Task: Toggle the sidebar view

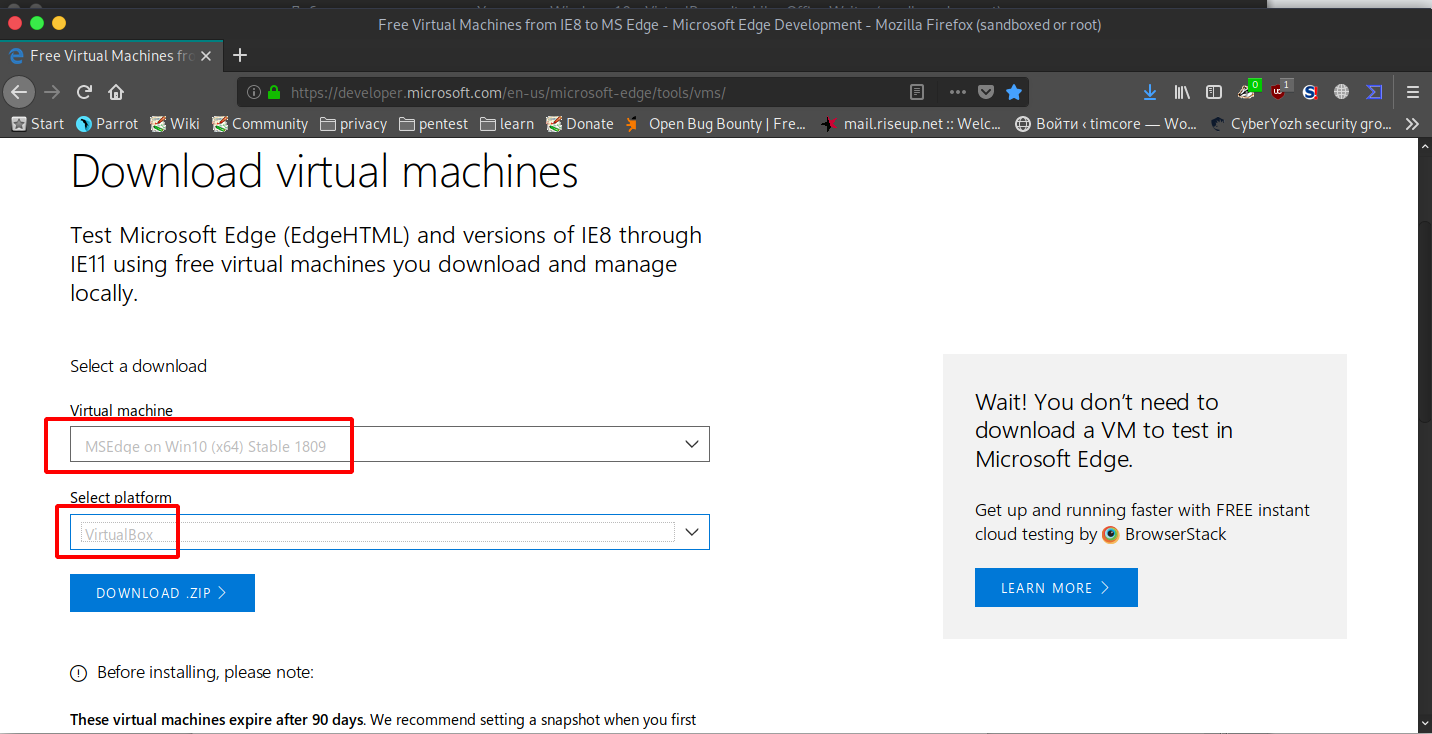Action: (x=1214, y=92)
